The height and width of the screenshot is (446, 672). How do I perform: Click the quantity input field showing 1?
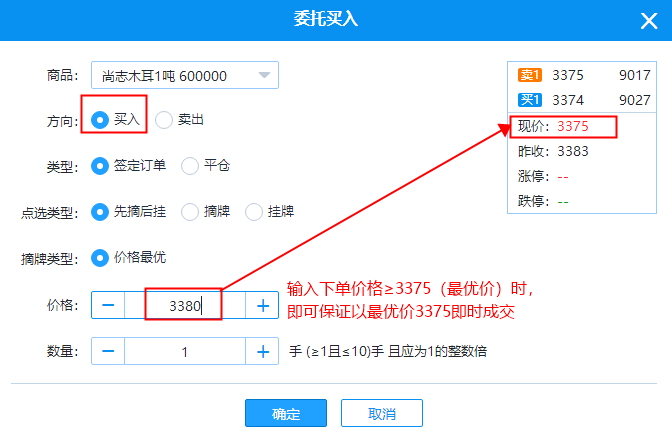185,351
